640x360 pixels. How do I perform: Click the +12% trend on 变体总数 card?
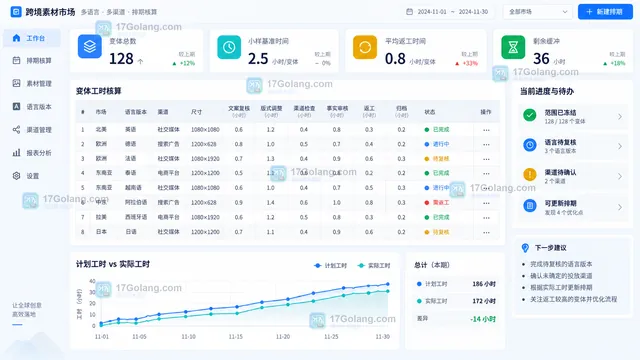(x=184, y=63)
